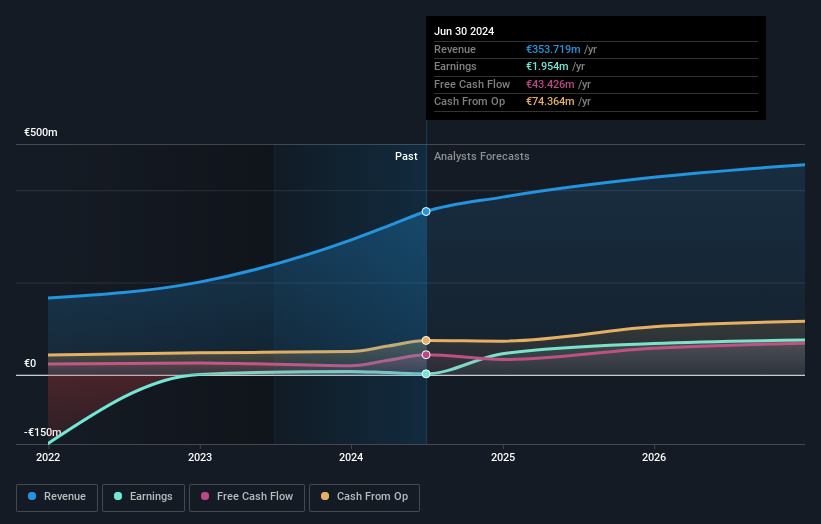Click the 2022 x-axis label
This screenshot has height=524, width=821.
48,457
